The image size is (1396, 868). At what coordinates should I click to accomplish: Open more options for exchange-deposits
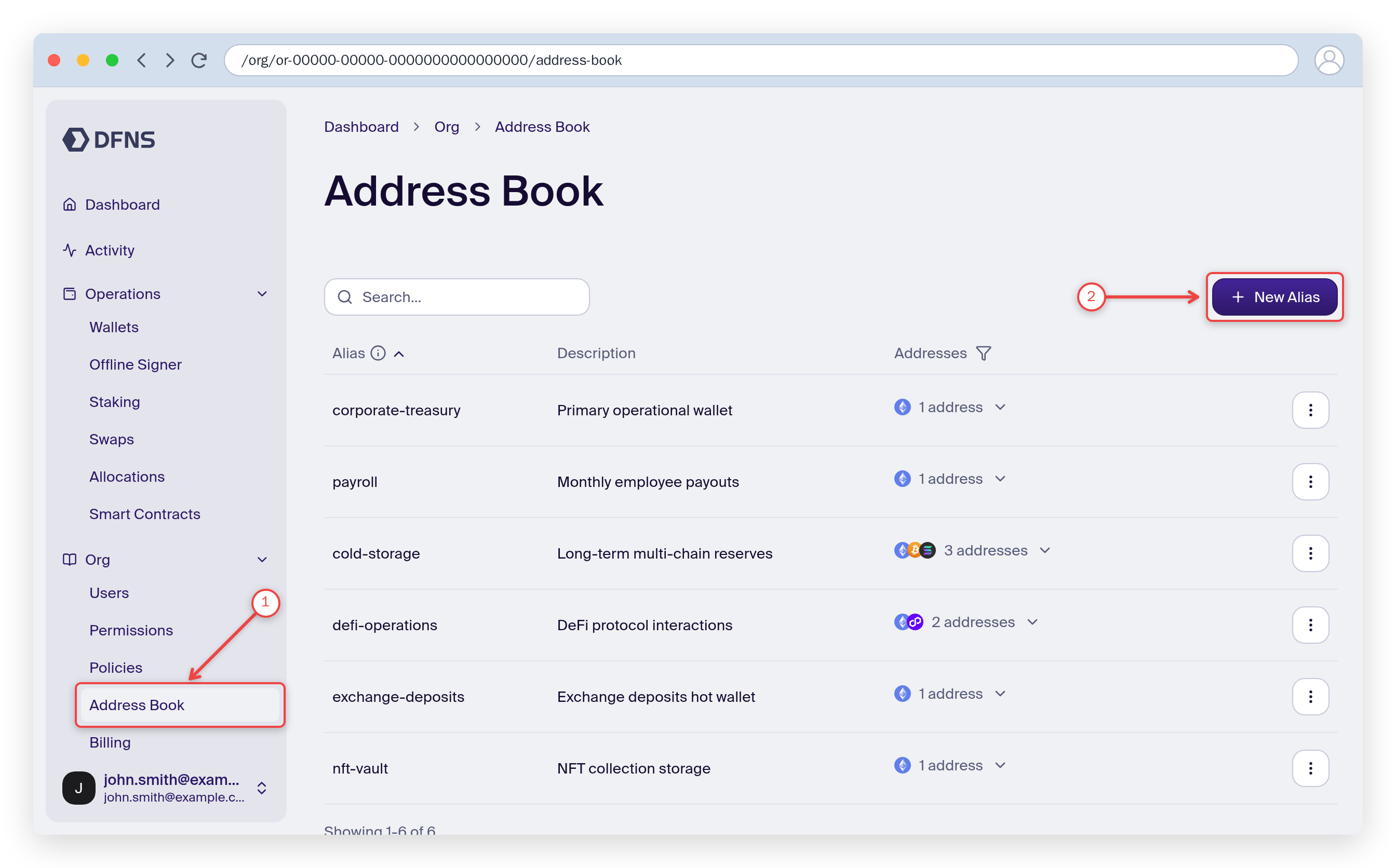tap(1310, 696)
